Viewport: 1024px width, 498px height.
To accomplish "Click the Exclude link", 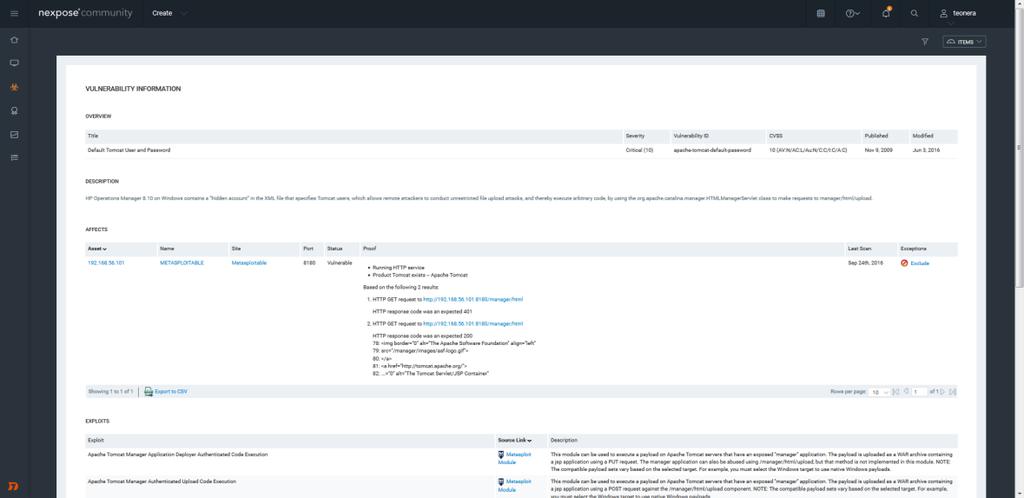I will 920,264.
